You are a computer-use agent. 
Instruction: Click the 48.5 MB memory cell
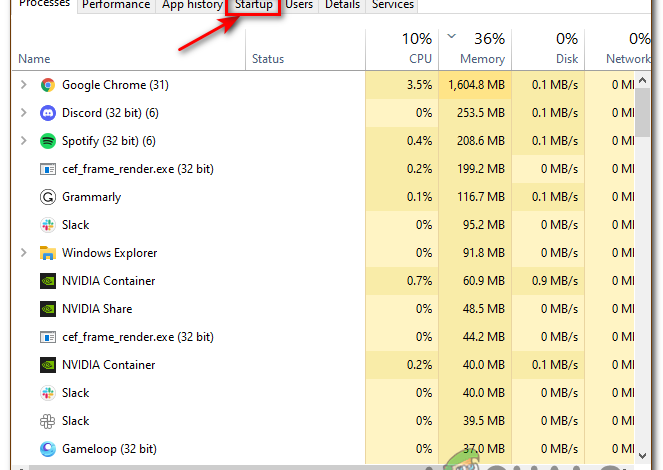475,309
